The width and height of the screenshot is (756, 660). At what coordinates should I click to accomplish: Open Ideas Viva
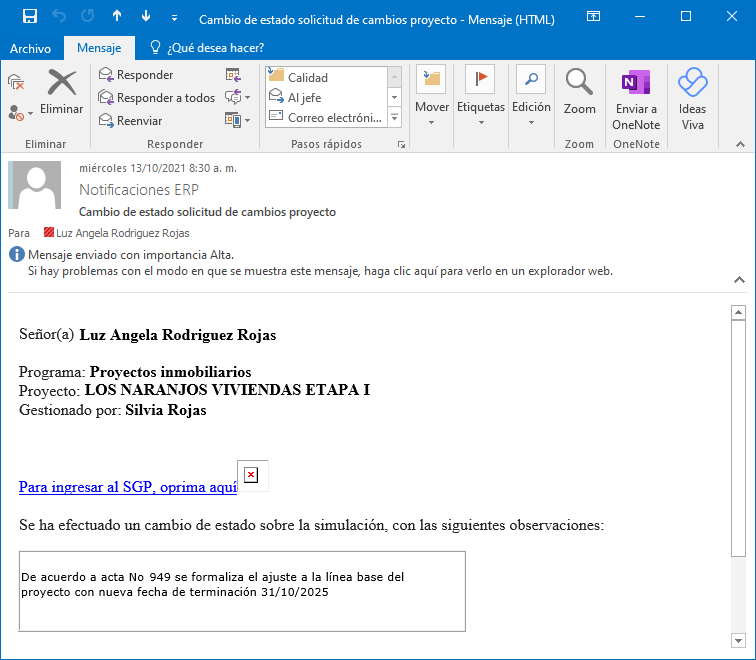692,99
